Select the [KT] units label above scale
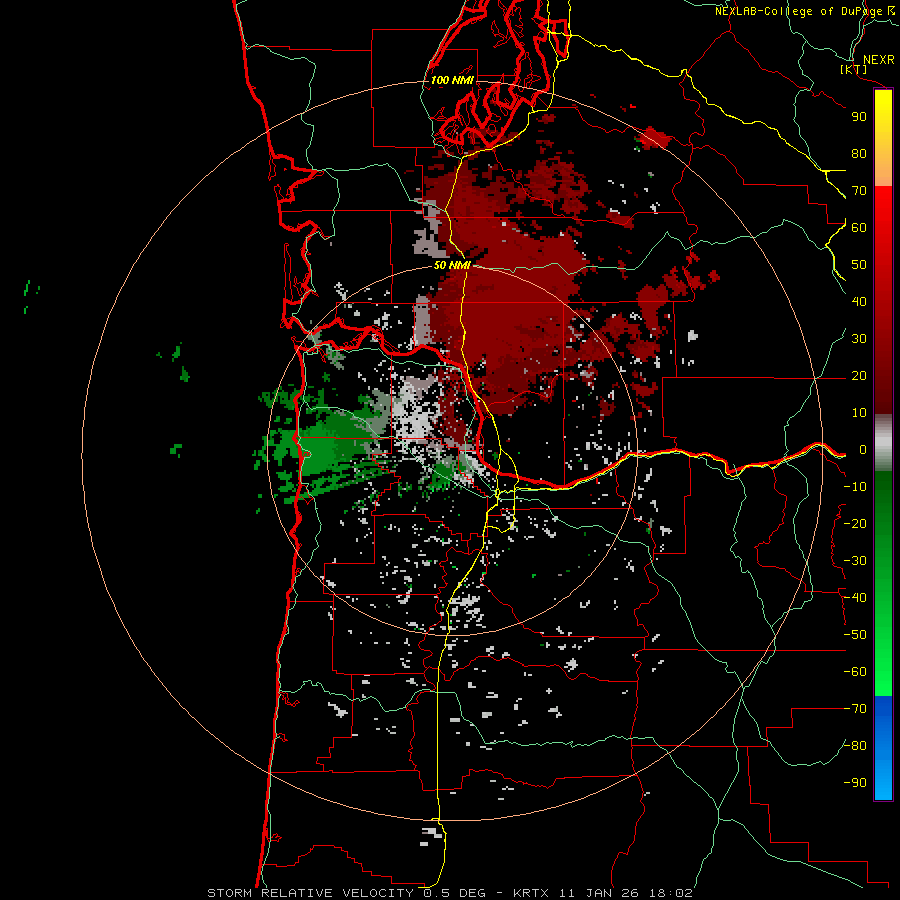The image size is (900, 900). click(x=853, y=69)
